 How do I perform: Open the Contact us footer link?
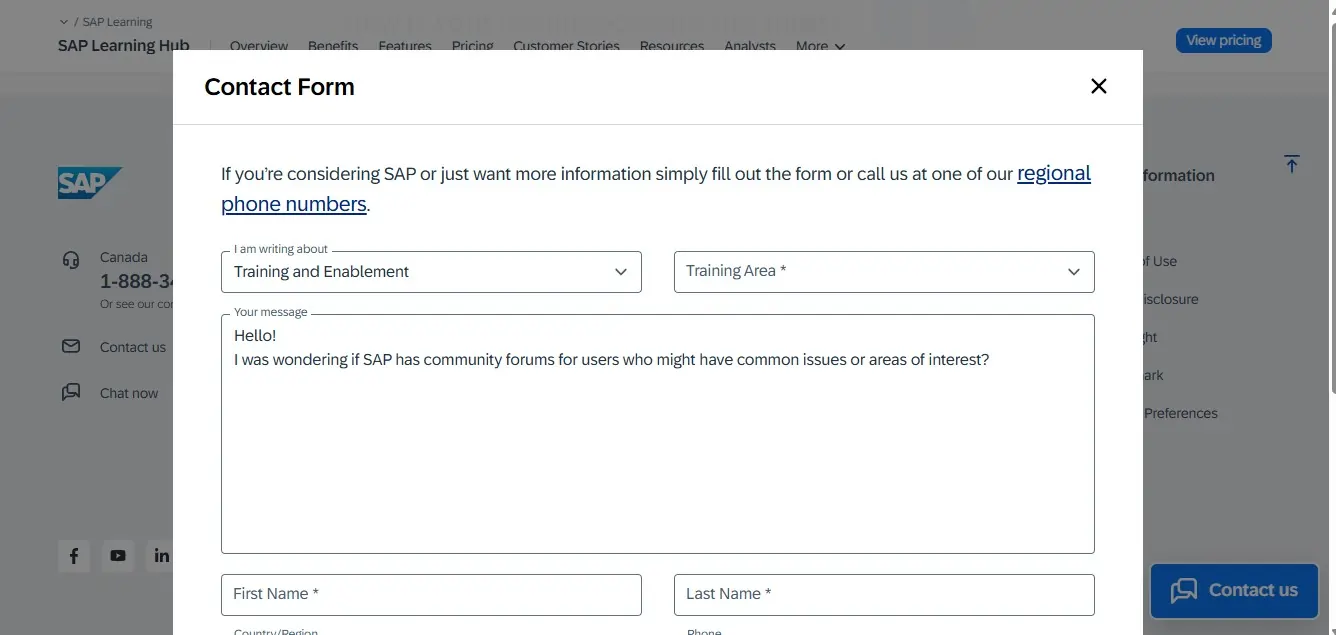133,347
